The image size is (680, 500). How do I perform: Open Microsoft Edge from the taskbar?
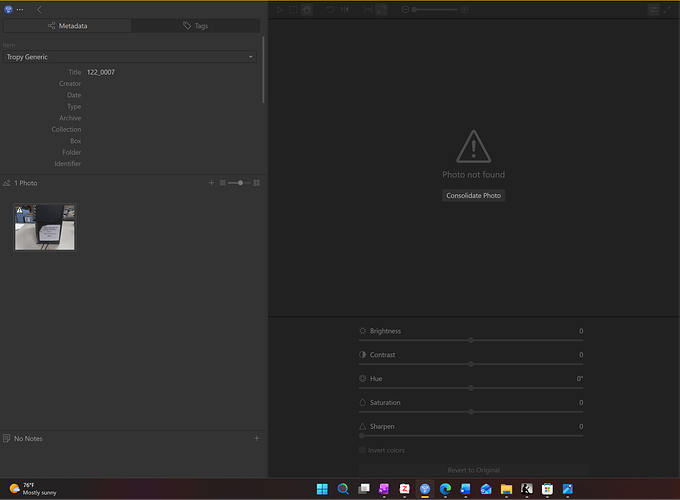pyautogui.click(x=445, y=489)
